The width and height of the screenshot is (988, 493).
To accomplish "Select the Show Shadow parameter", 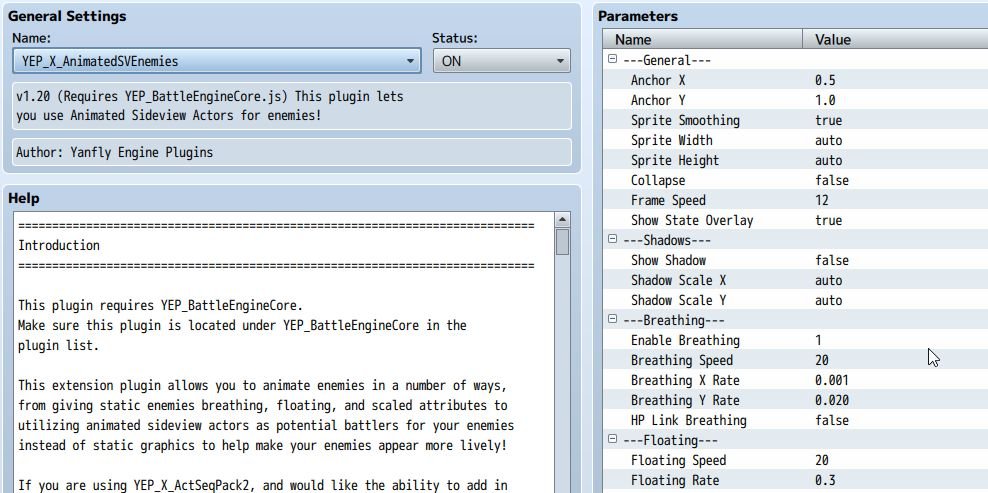I will coord(795,260).
